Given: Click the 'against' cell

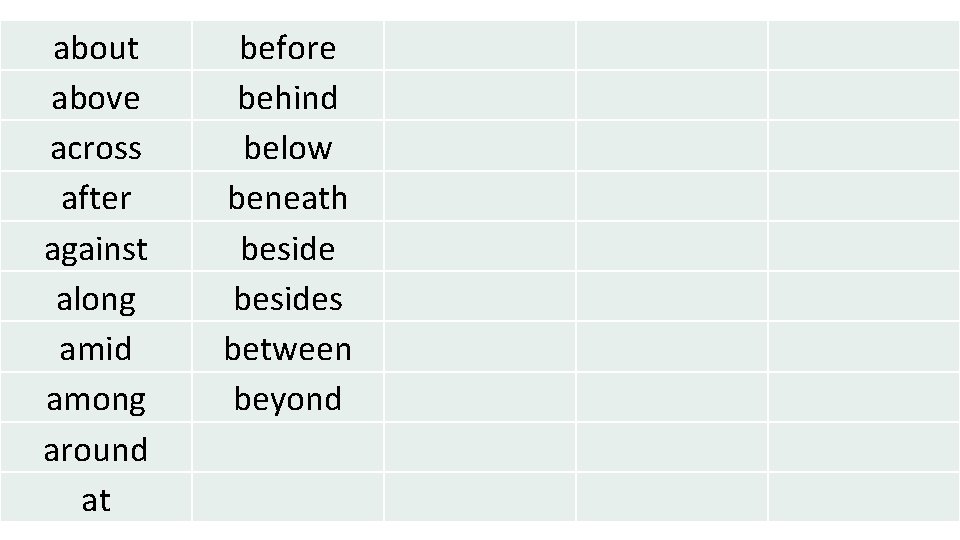Looking at the screenshot, I should (96, 247).
